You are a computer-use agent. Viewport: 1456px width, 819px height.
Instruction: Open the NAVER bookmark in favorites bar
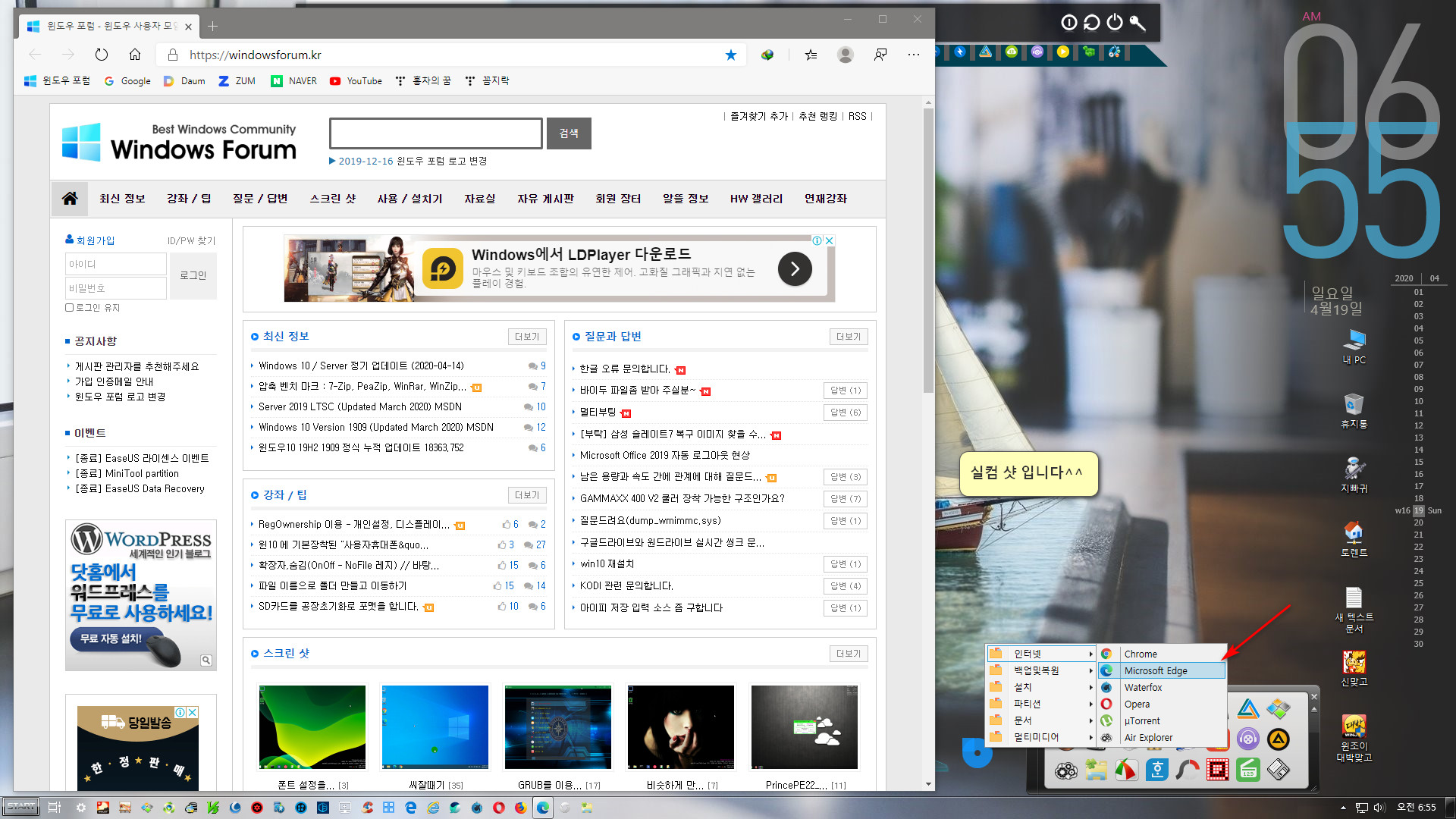(x=294, y=80)
